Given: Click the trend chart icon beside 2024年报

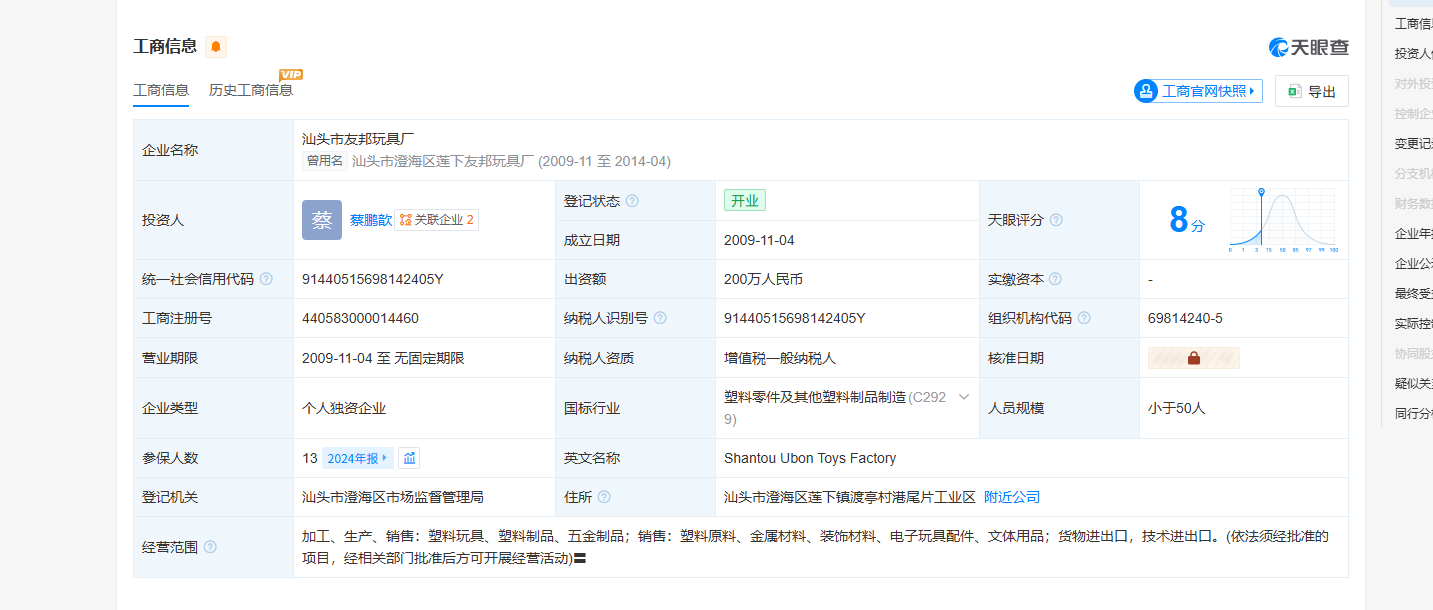Looking at the screenshot, I should [x=409, y=458].
